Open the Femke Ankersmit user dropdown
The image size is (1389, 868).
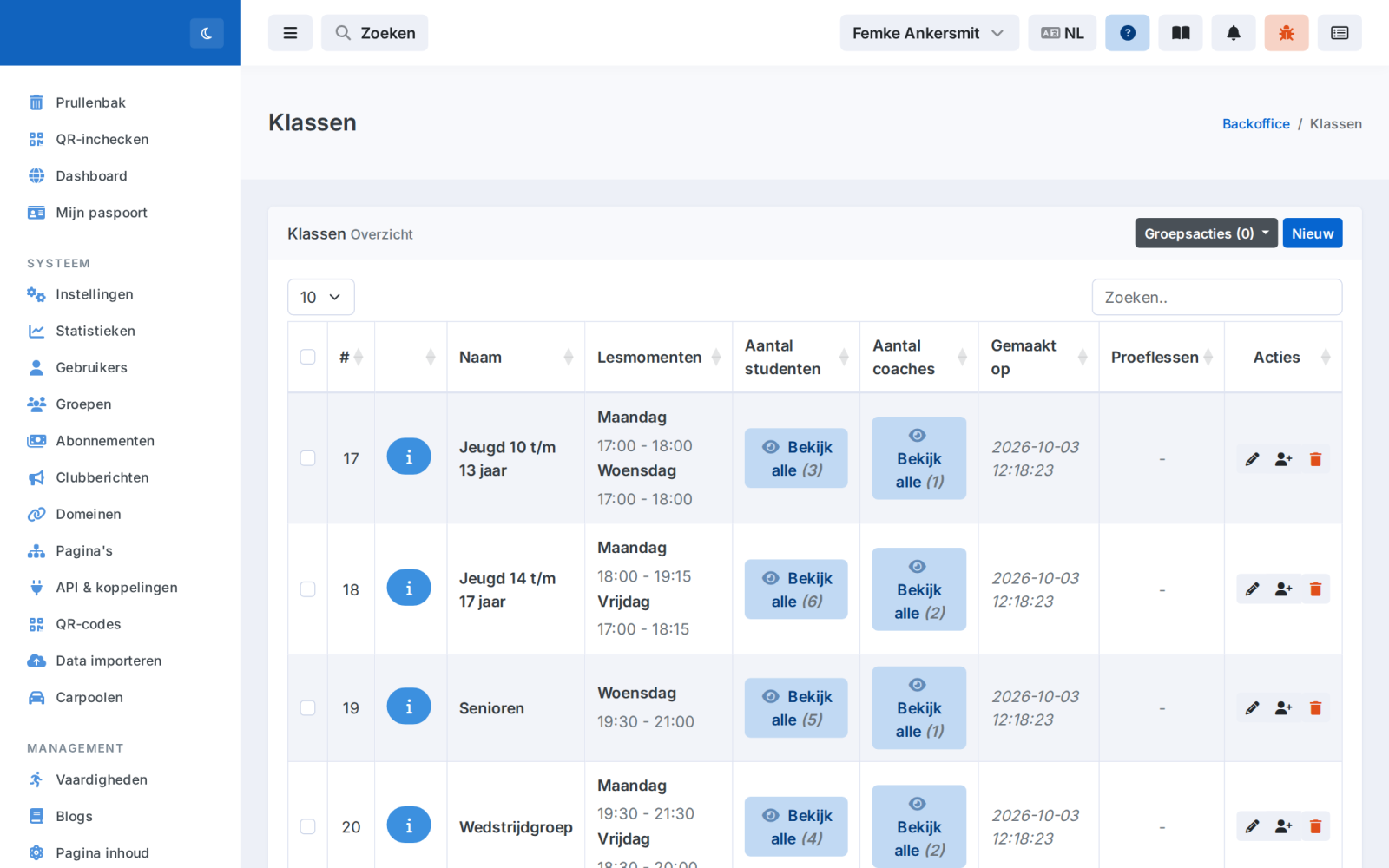coord(929,33)
